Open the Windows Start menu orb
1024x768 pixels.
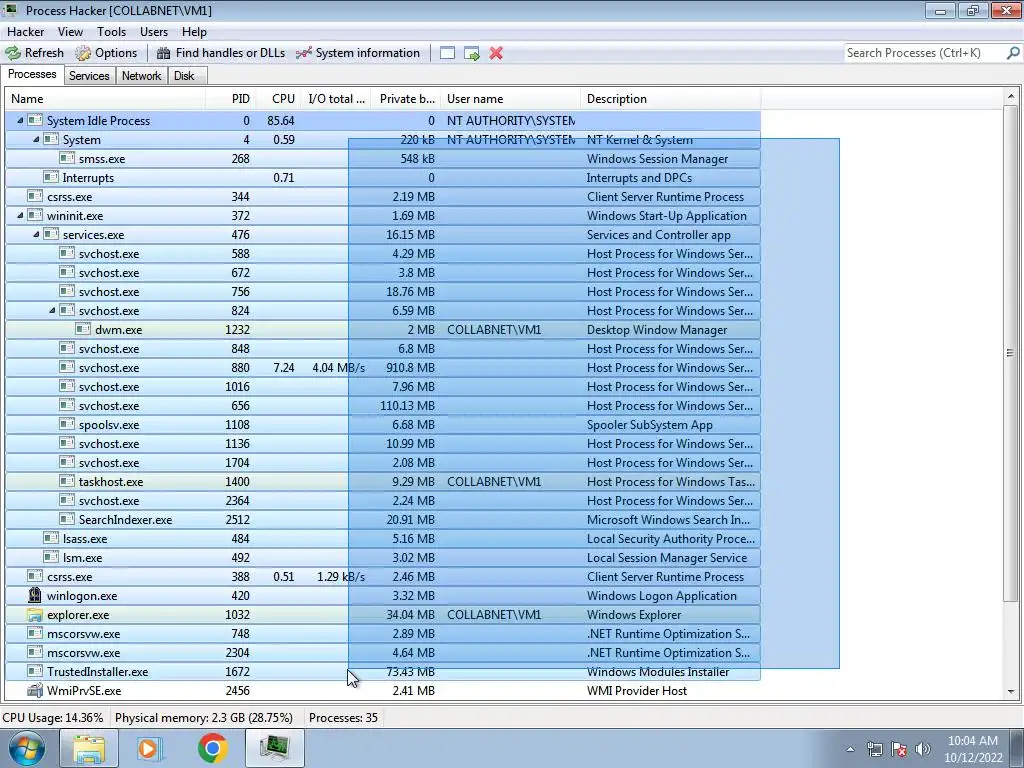click(x=27, y=748)
